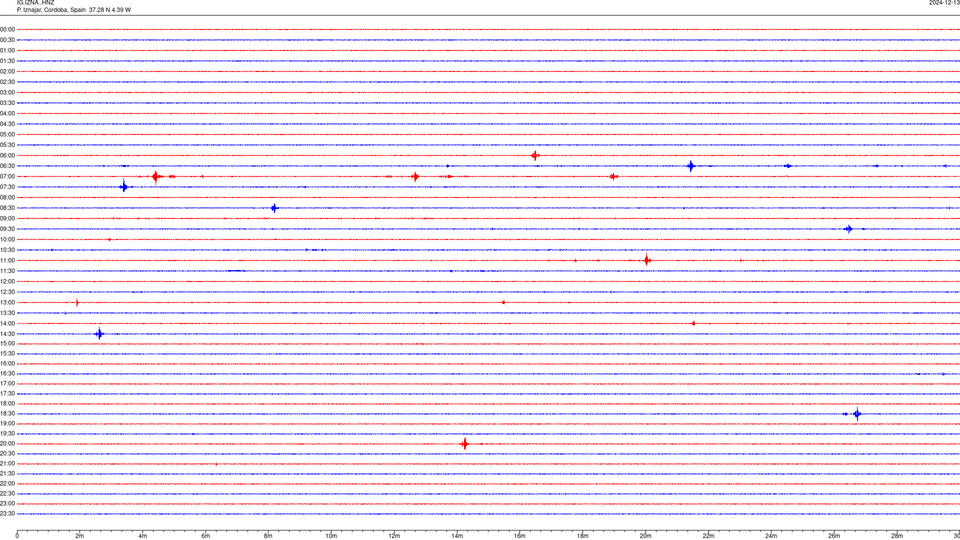Click the largest blue spike on the 06:30 trace
This screenshot has height=540, width=960.
pyautogui.click(x=691, y=166)
